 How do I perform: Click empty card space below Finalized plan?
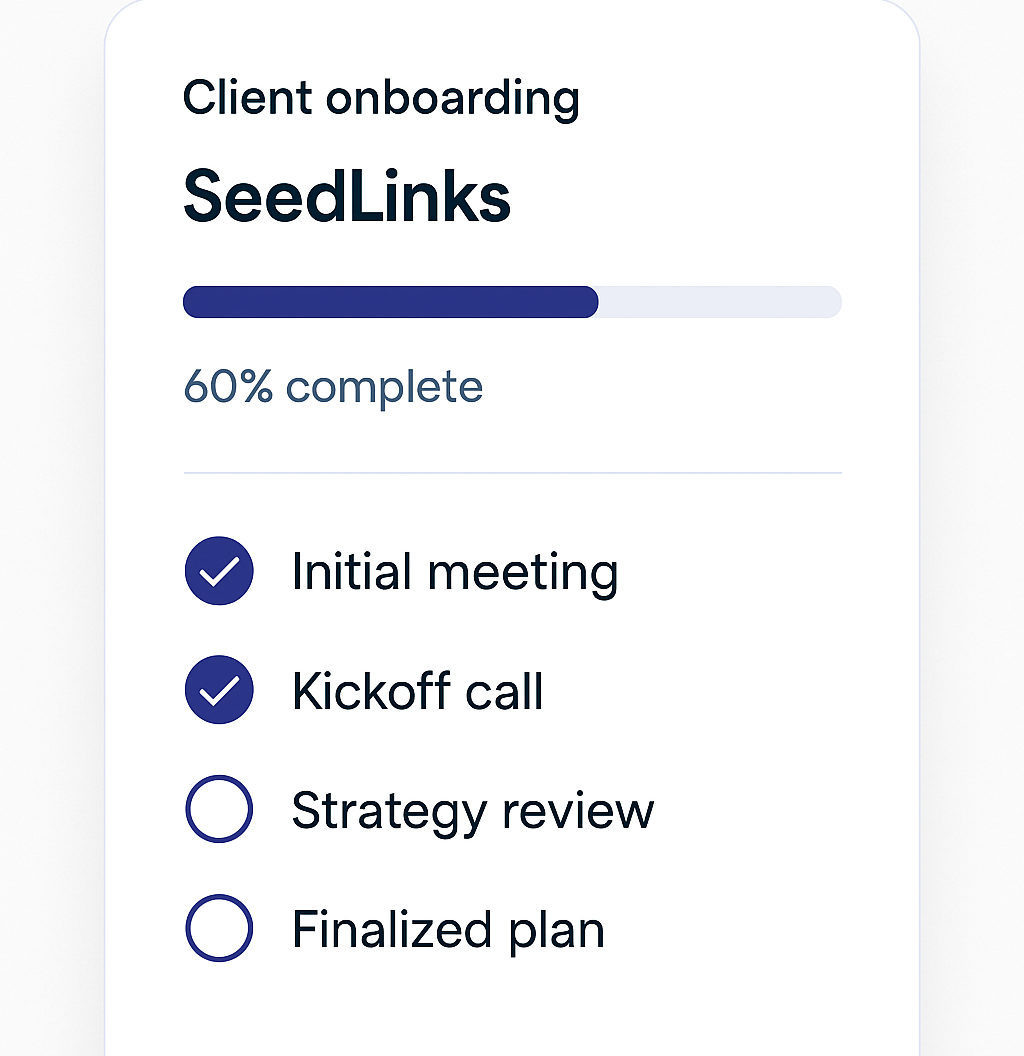click(x=512, y=1010)
